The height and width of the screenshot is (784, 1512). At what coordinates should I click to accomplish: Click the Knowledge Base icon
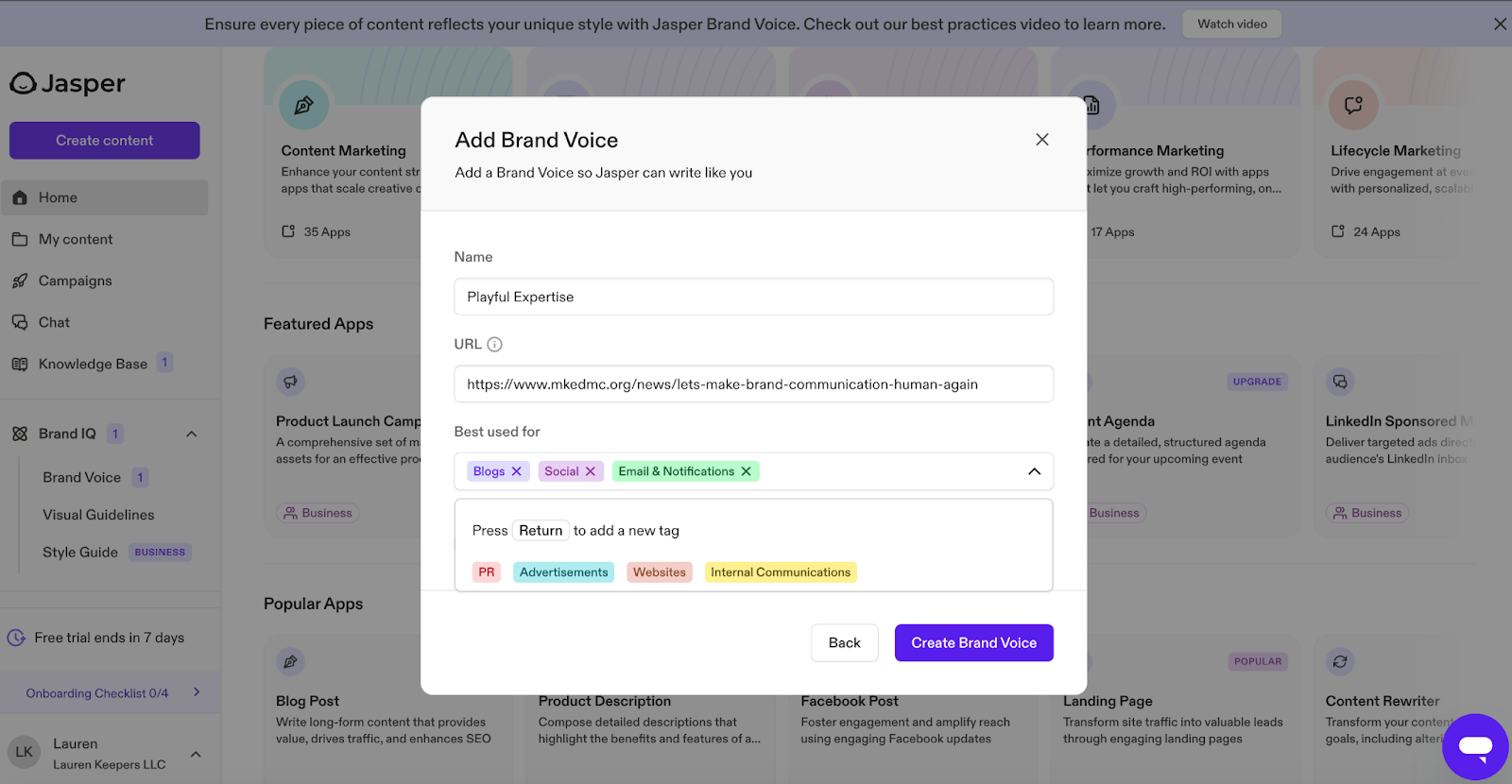point(20,364)
